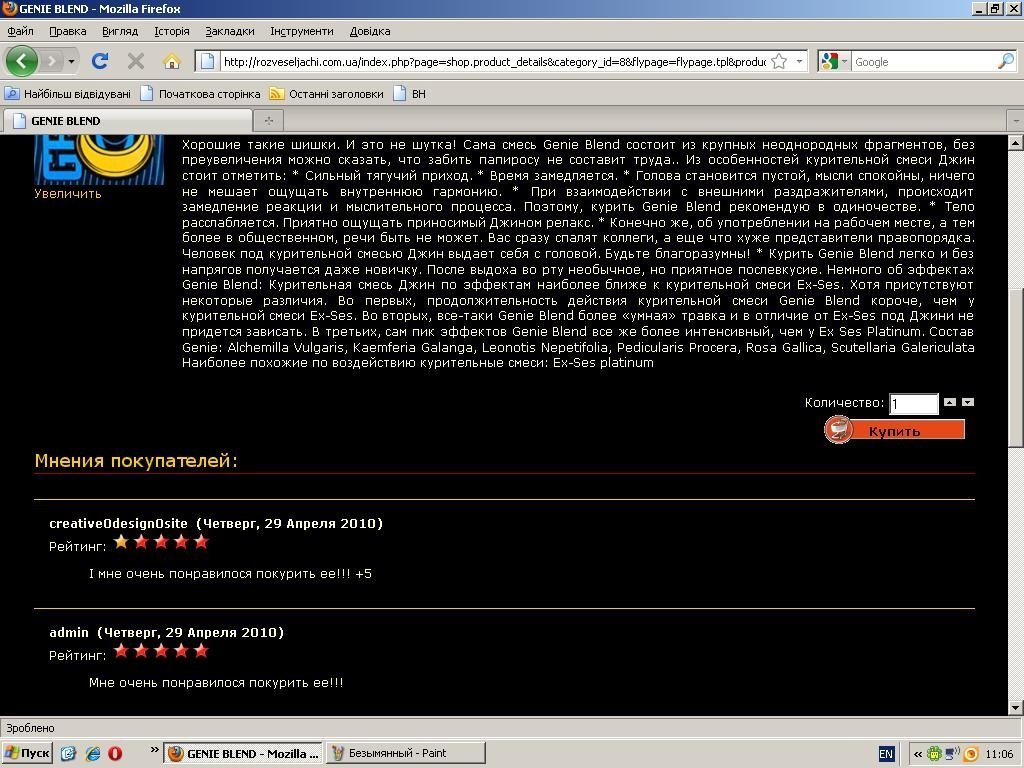Click the Google search input box
This screenshot has width=1024, height=768.
[923, 61]
